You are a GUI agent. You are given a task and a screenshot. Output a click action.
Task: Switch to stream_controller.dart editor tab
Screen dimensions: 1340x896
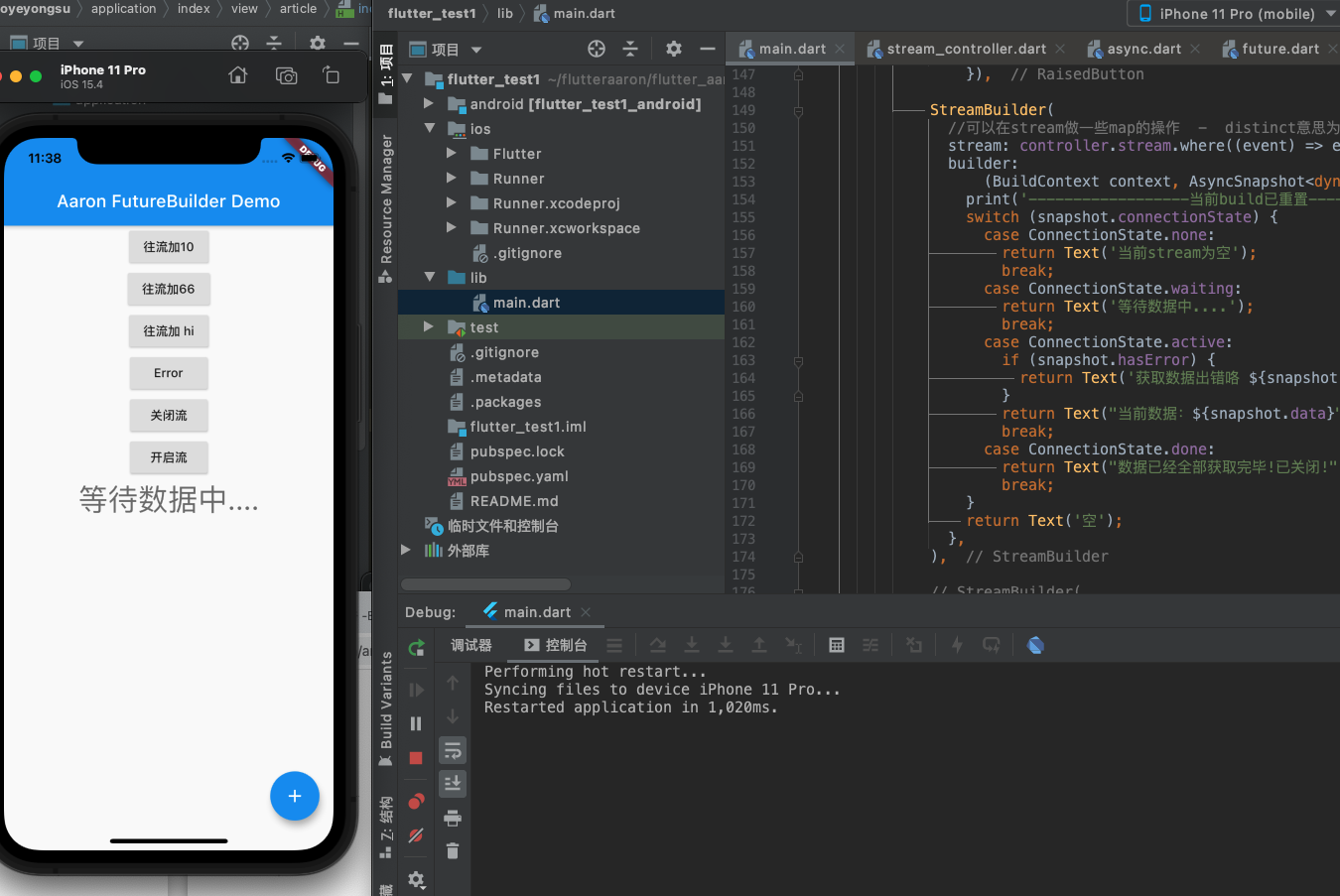click(966, 49)
